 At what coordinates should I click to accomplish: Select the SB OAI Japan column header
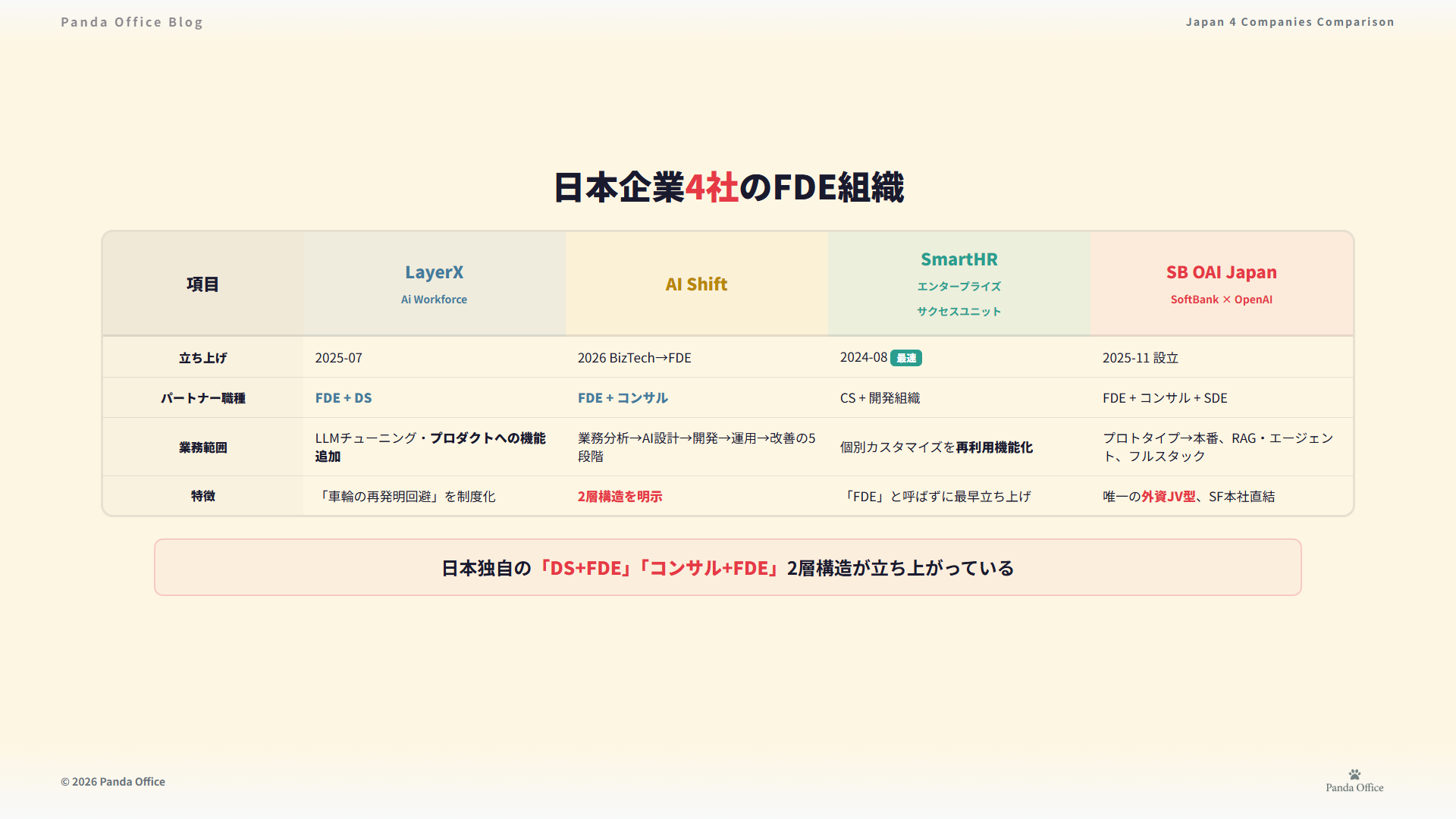click(x=1222, y=284)
